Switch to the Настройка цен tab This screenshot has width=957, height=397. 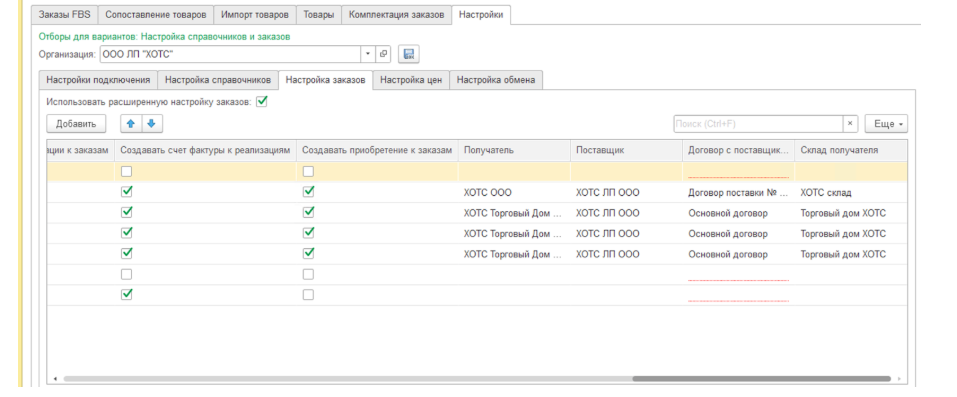point(411,80)
